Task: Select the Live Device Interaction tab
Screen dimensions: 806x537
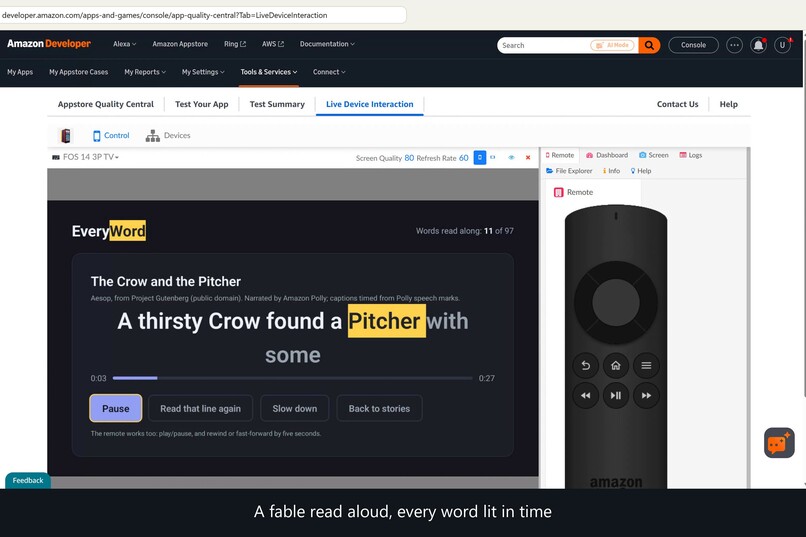Action: (370, 104)
